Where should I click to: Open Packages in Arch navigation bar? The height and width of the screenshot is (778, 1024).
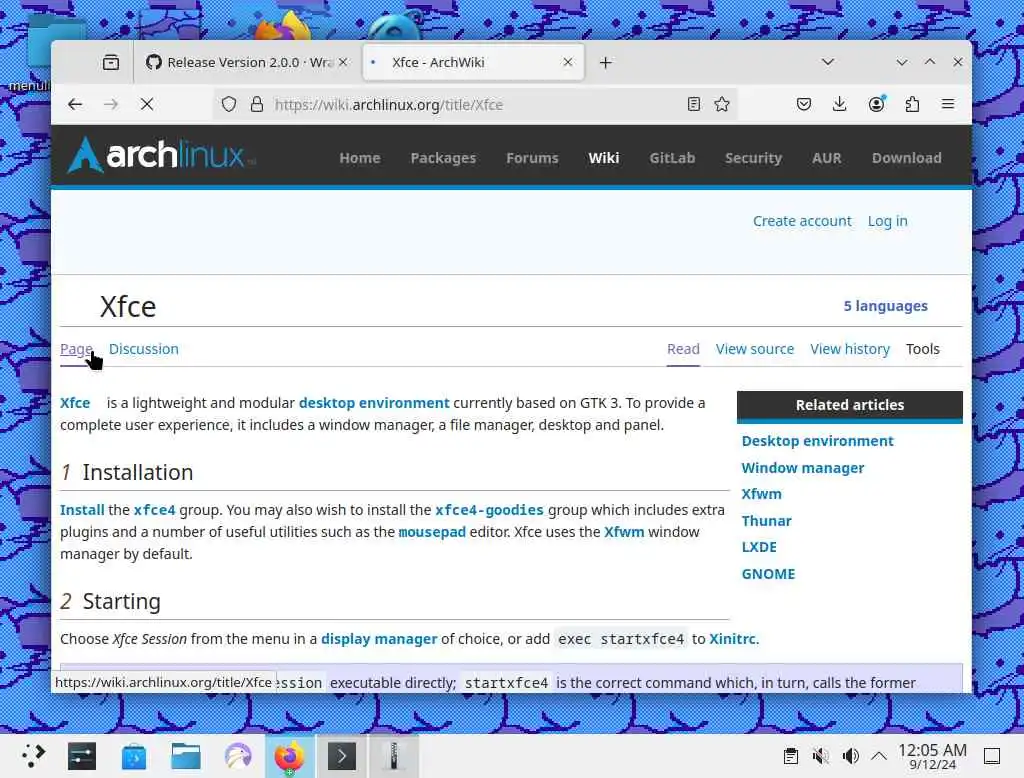(443, 158)
